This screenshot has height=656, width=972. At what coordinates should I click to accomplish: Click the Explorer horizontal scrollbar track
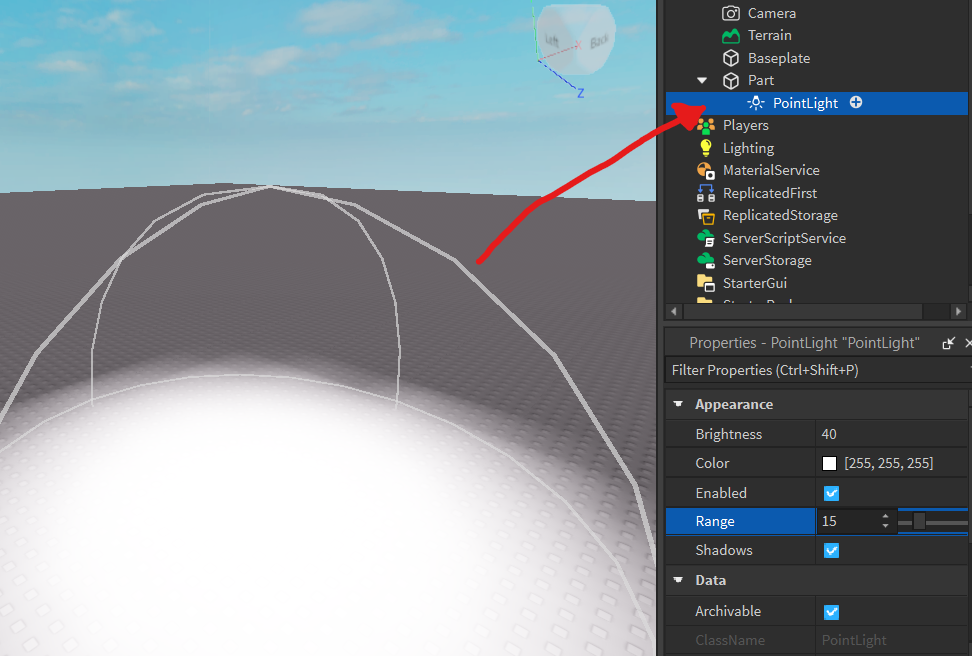click(x=816, y=311)
